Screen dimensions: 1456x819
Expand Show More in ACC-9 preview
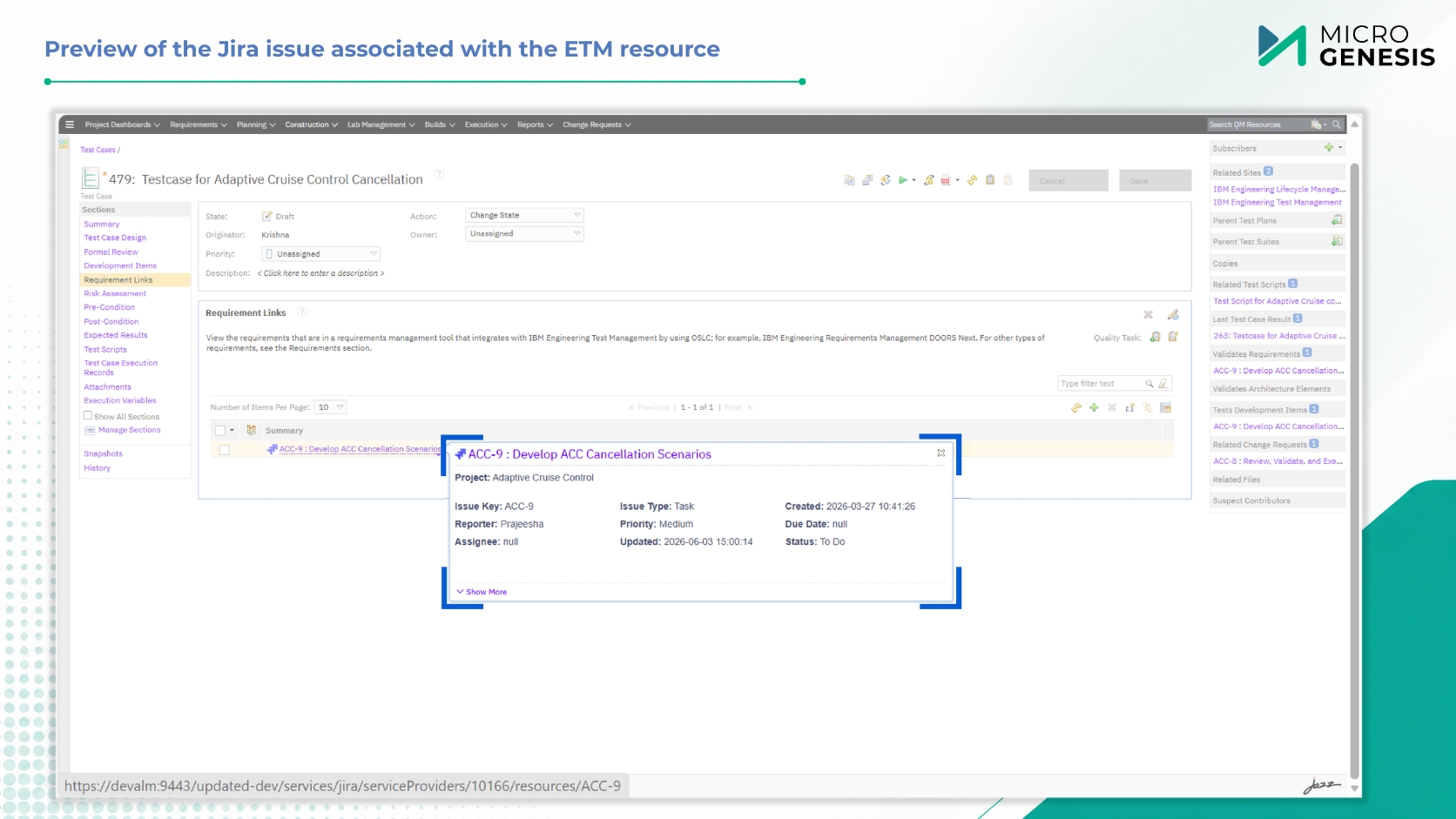[482, 592]
